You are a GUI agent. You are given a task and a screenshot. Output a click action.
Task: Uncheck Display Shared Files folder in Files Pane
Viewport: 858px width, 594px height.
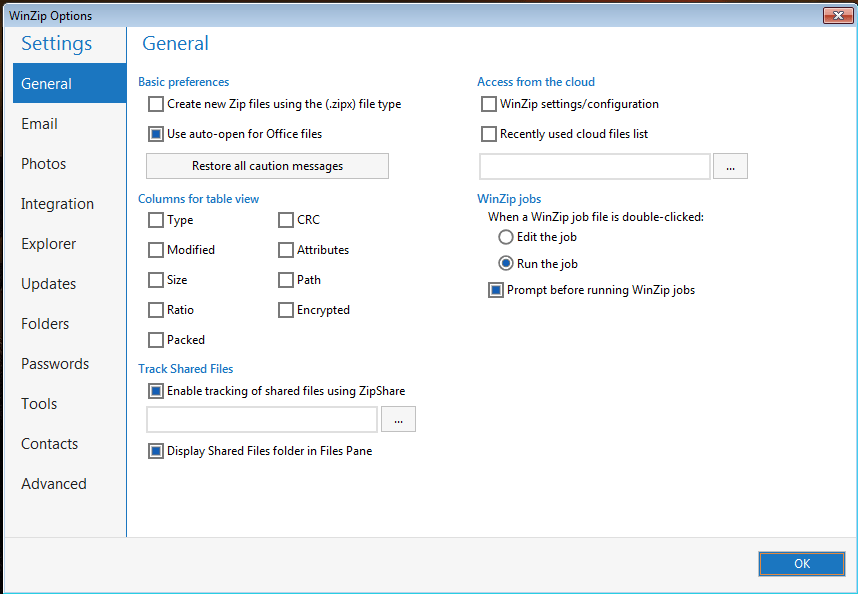coord(156,451)
